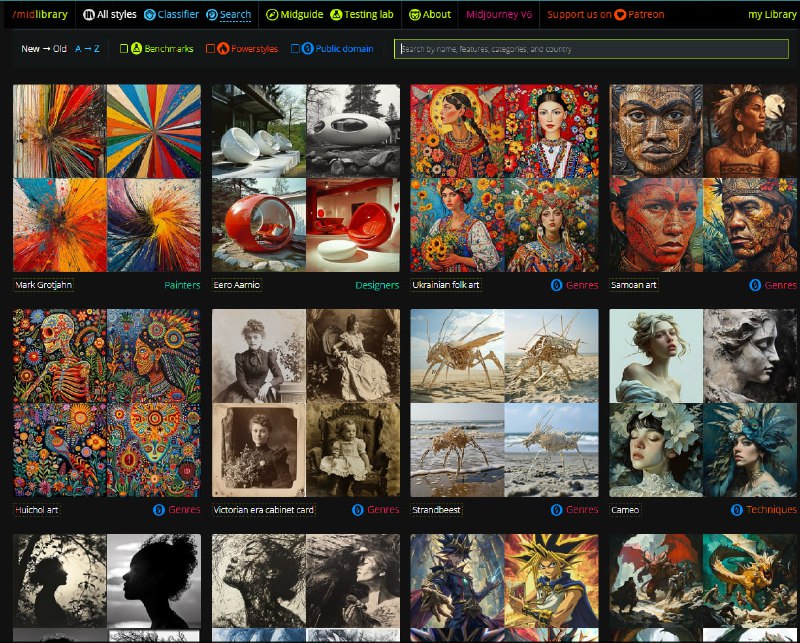Open the Strandbeest thumbnail collage
This screenshot has width=800, height=643.
pos(504,403)
